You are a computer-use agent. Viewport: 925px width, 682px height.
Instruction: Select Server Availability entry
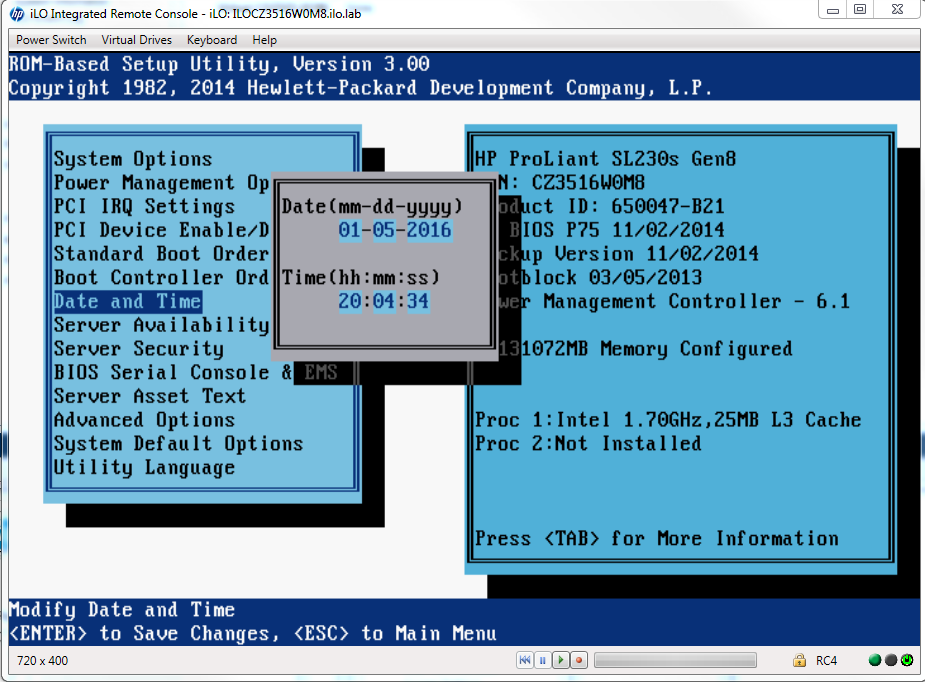coord(161,325)
